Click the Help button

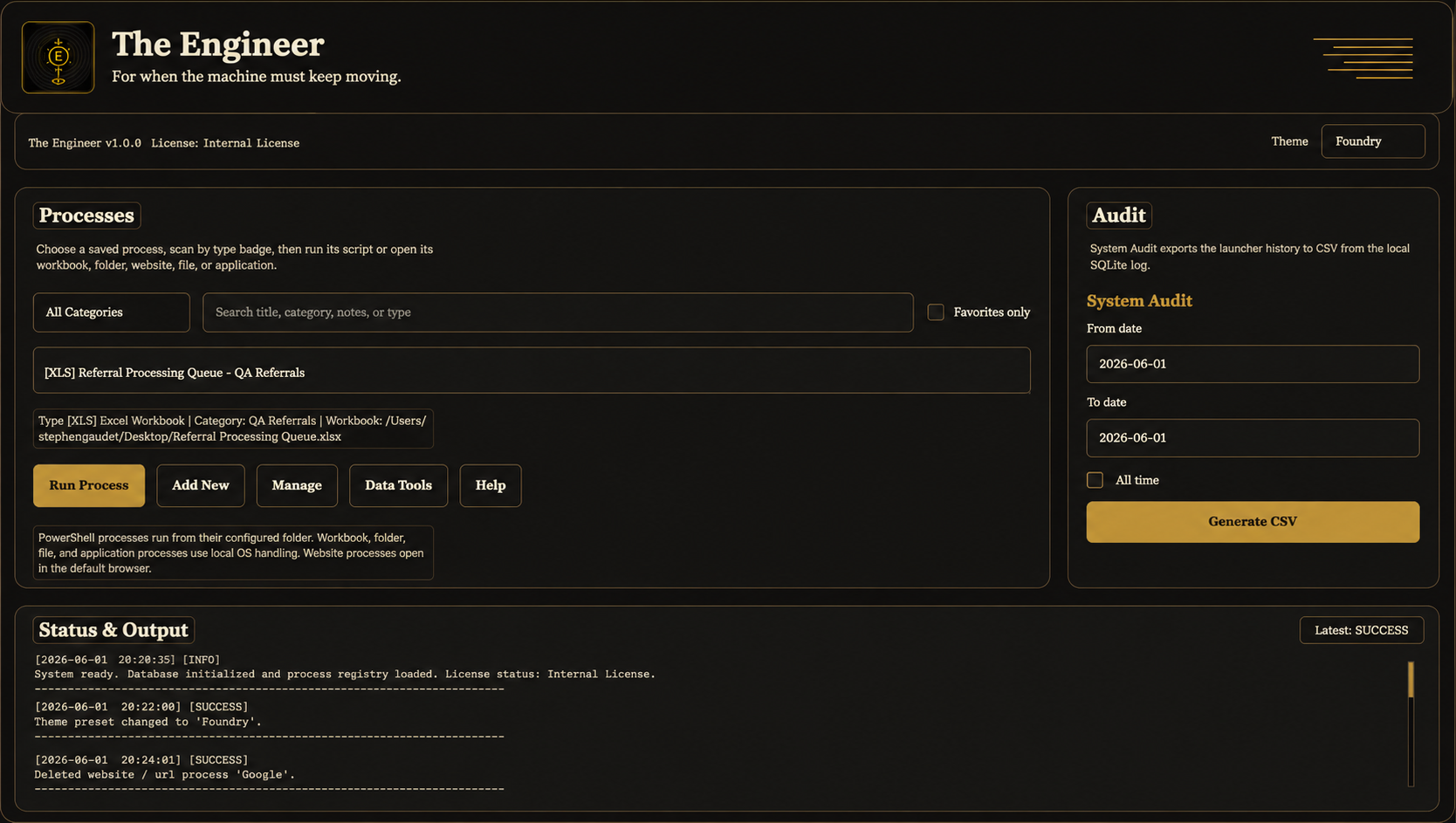[491, 485]
